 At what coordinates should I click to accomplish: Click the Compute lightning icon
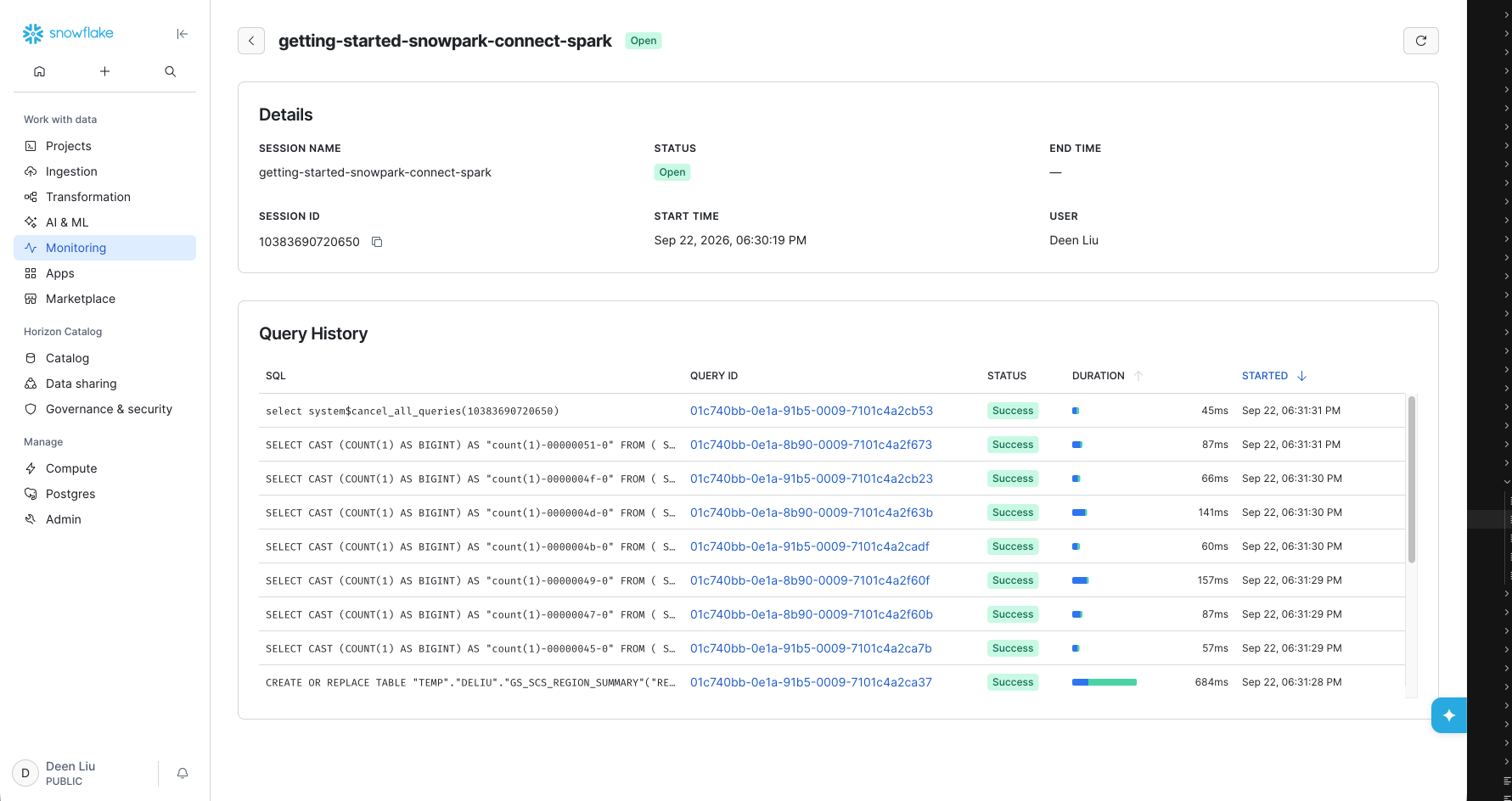[31, 468]
